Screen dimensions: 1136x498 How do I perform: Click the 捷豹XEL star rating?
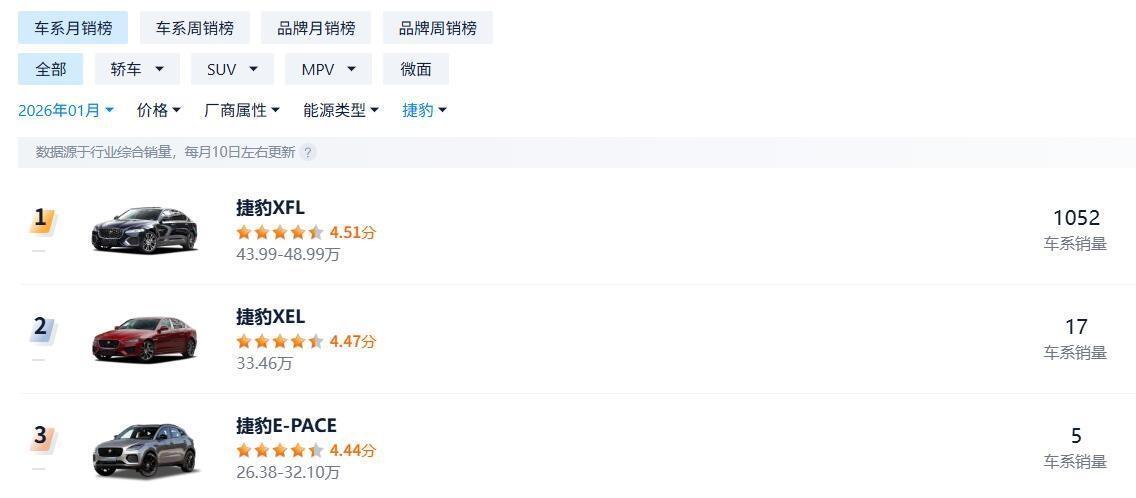280,341
